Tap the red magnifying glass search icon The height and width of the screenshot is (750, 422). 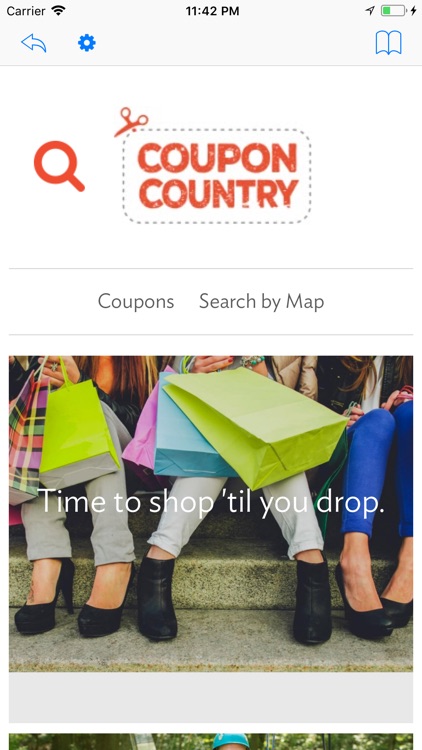coord(59,166)
